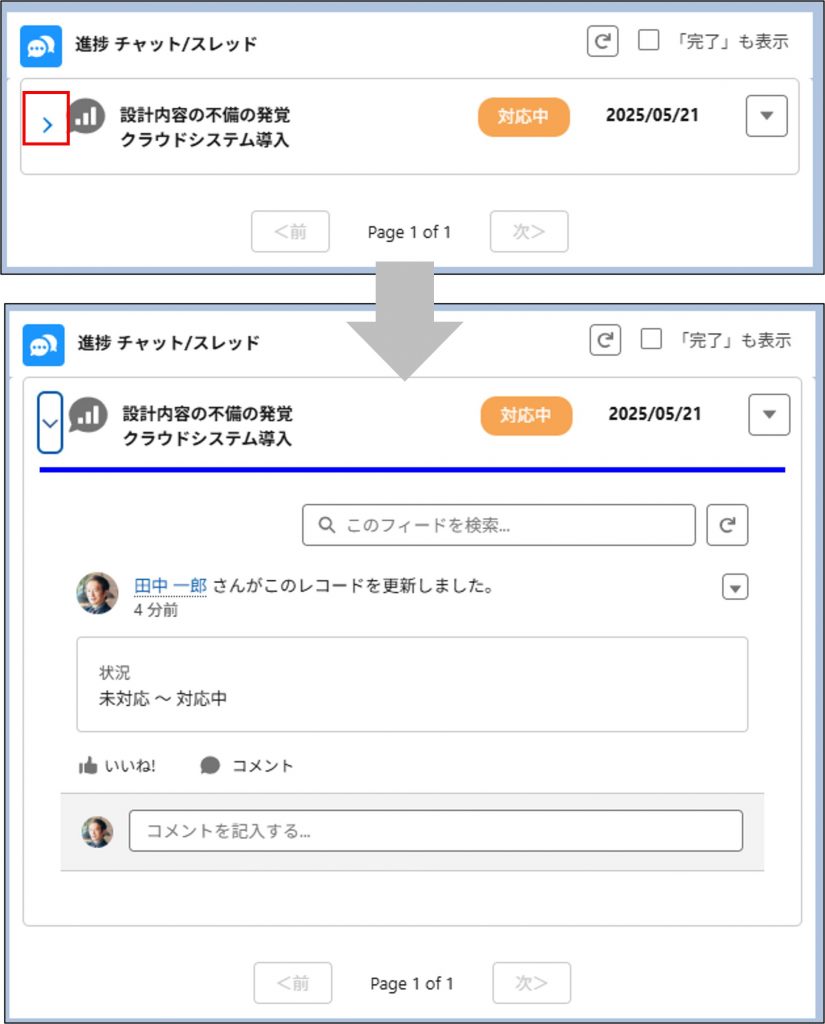825x1024 pixels.
Task: Like the record update post with いいね!
Action: click(117, 766)
